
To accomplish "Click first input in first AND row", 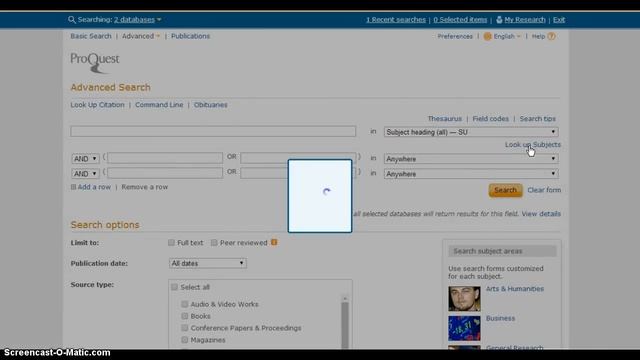I will pyautogui.click(x=165, y=158).
